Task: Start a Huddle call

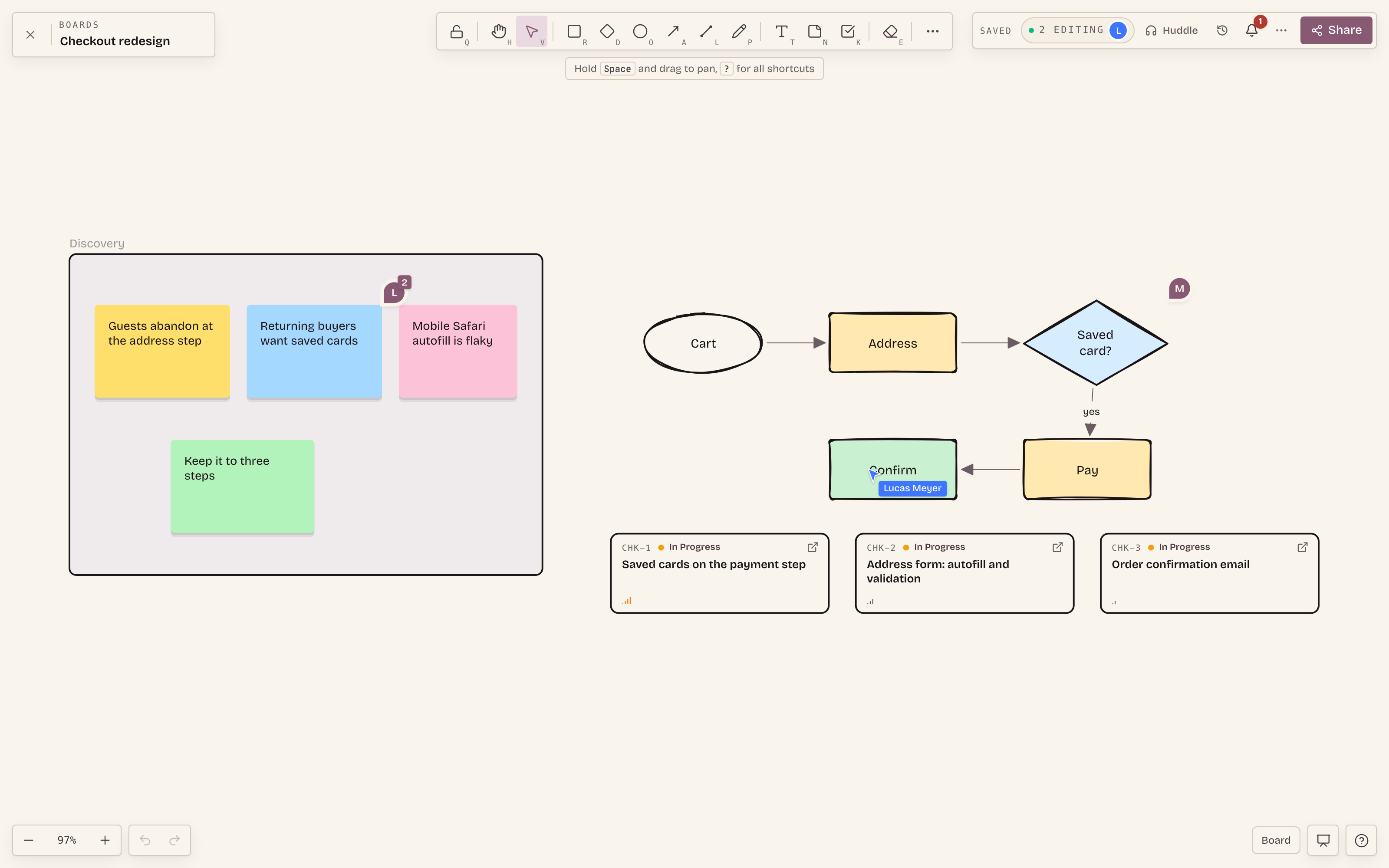Action: click(1172, 30)
